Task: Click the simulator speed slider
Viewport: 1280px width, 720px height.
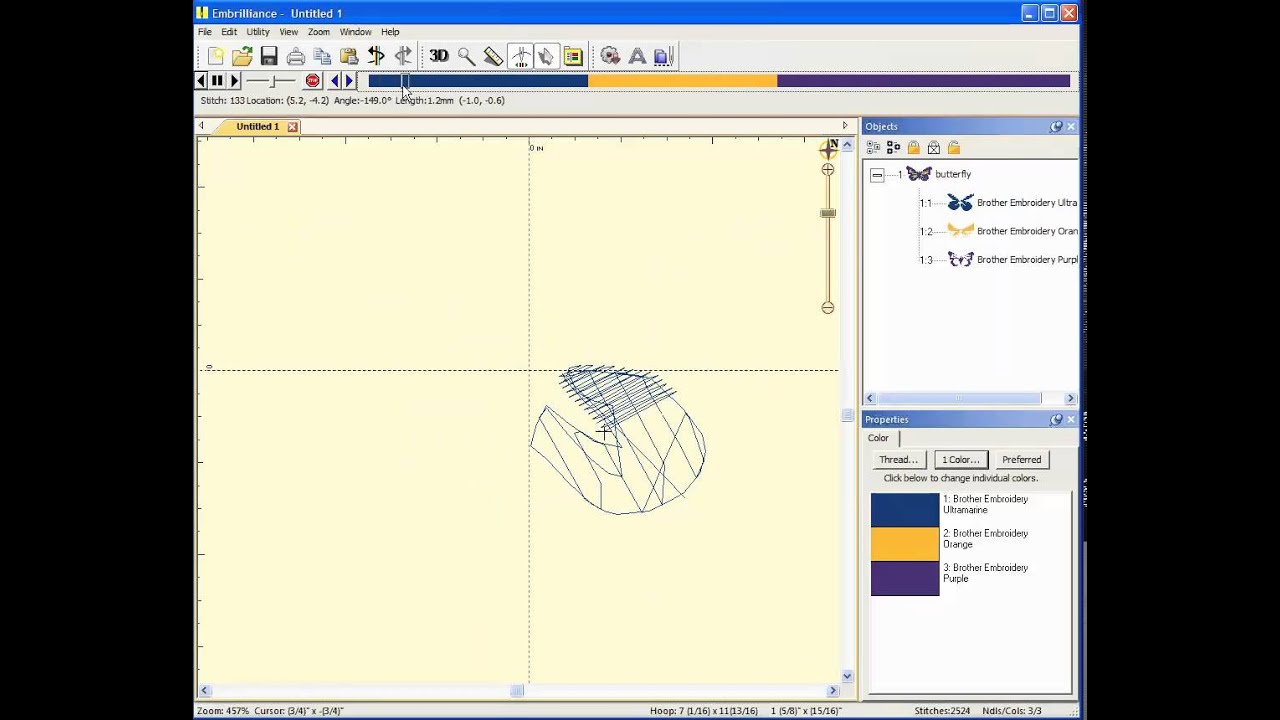Action: (x=272, y=81)
